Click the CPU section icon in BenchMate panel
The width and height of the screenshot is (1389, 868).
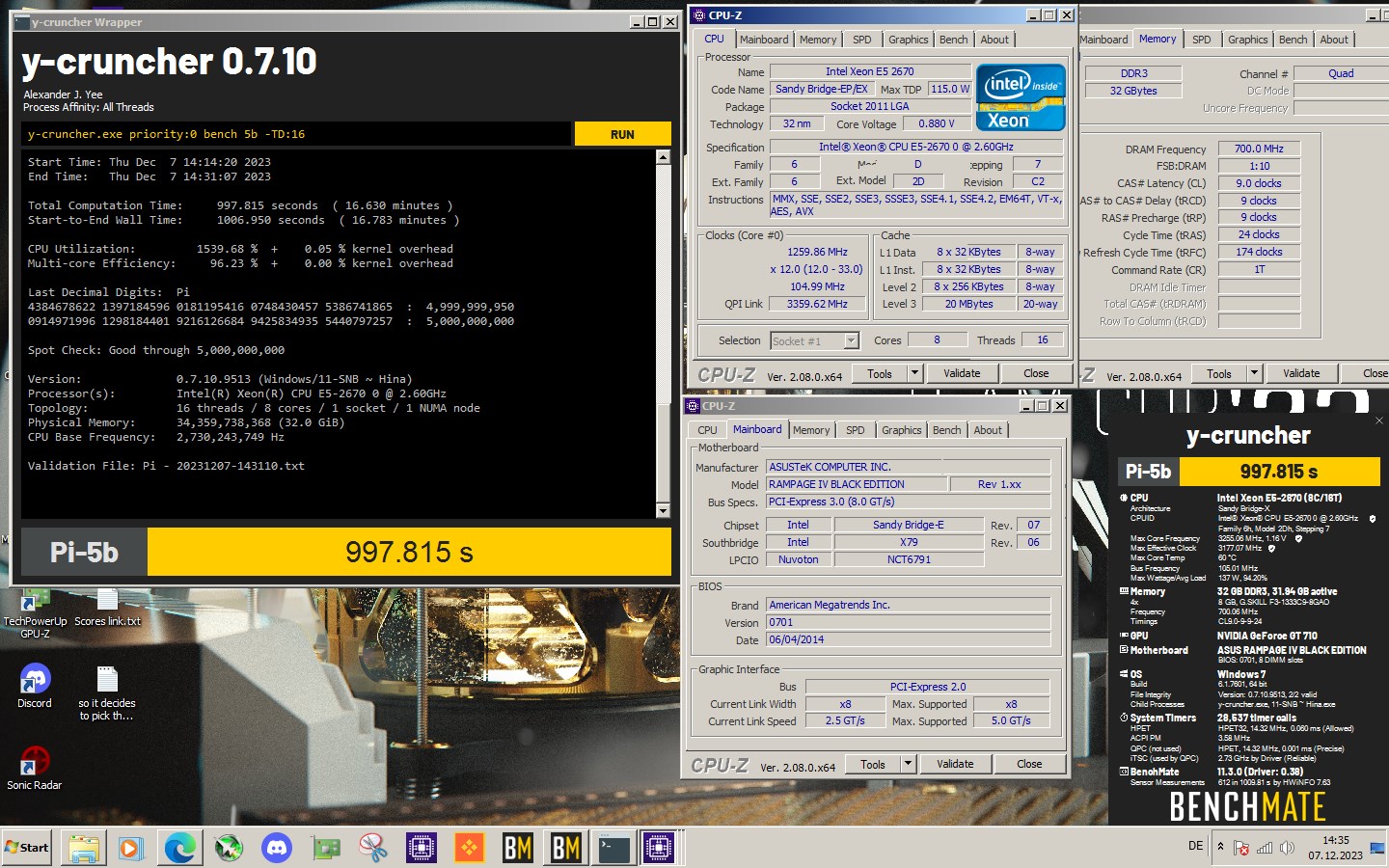point(1124,498)
